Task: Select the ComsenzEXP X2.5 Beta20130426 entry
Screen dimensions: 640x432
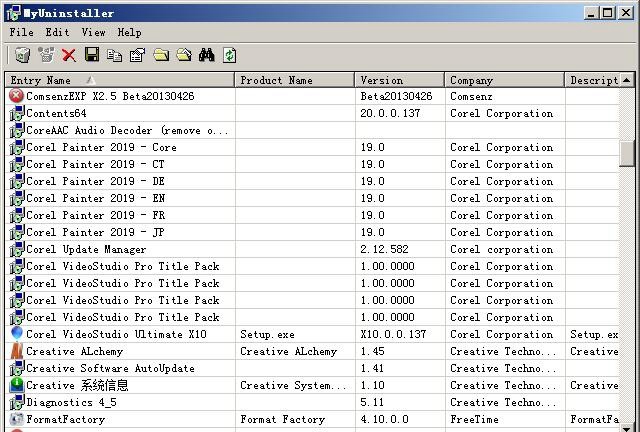Action: pos(110,96)
